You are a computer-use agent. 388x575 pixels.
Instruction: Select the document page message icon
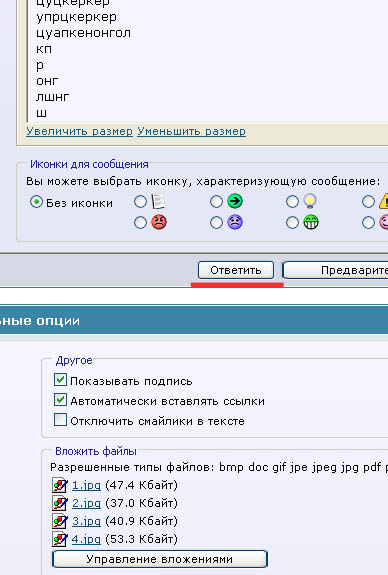pyautogui.click(x=158, y=201)
